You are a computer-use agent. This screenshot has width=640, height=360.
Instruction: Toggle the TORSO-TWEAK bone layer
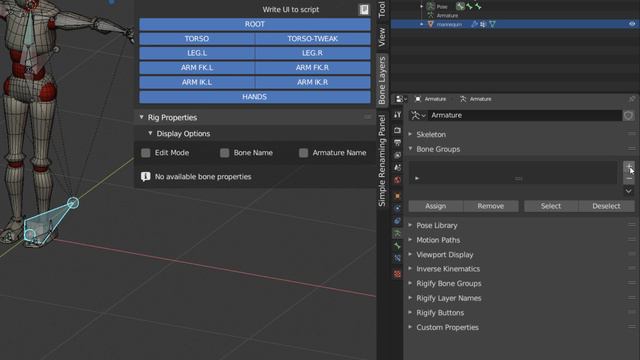313,39
